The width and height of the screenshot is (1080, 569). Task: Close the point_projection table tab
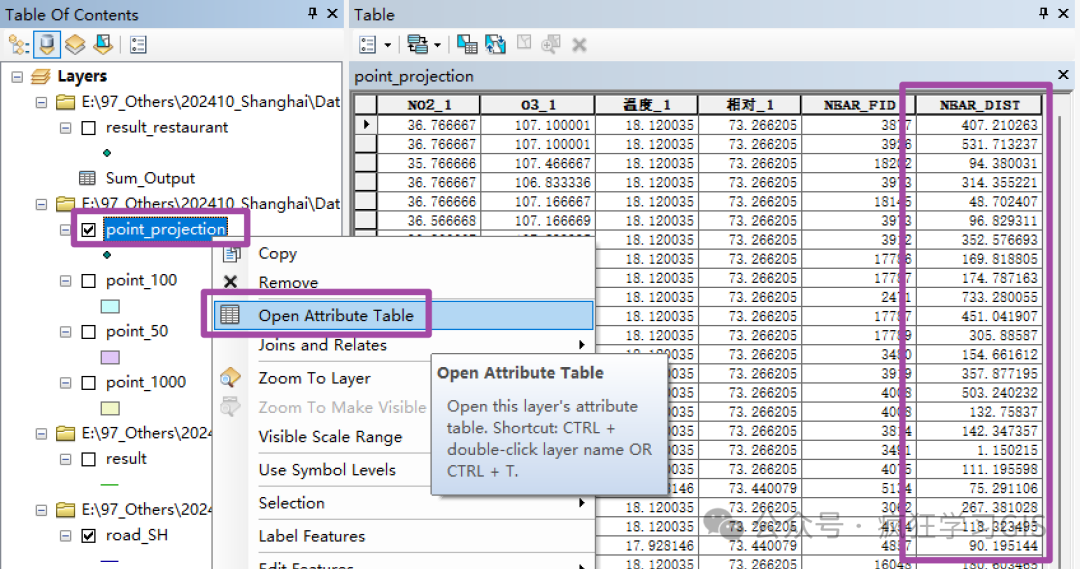click(1063, 74)
